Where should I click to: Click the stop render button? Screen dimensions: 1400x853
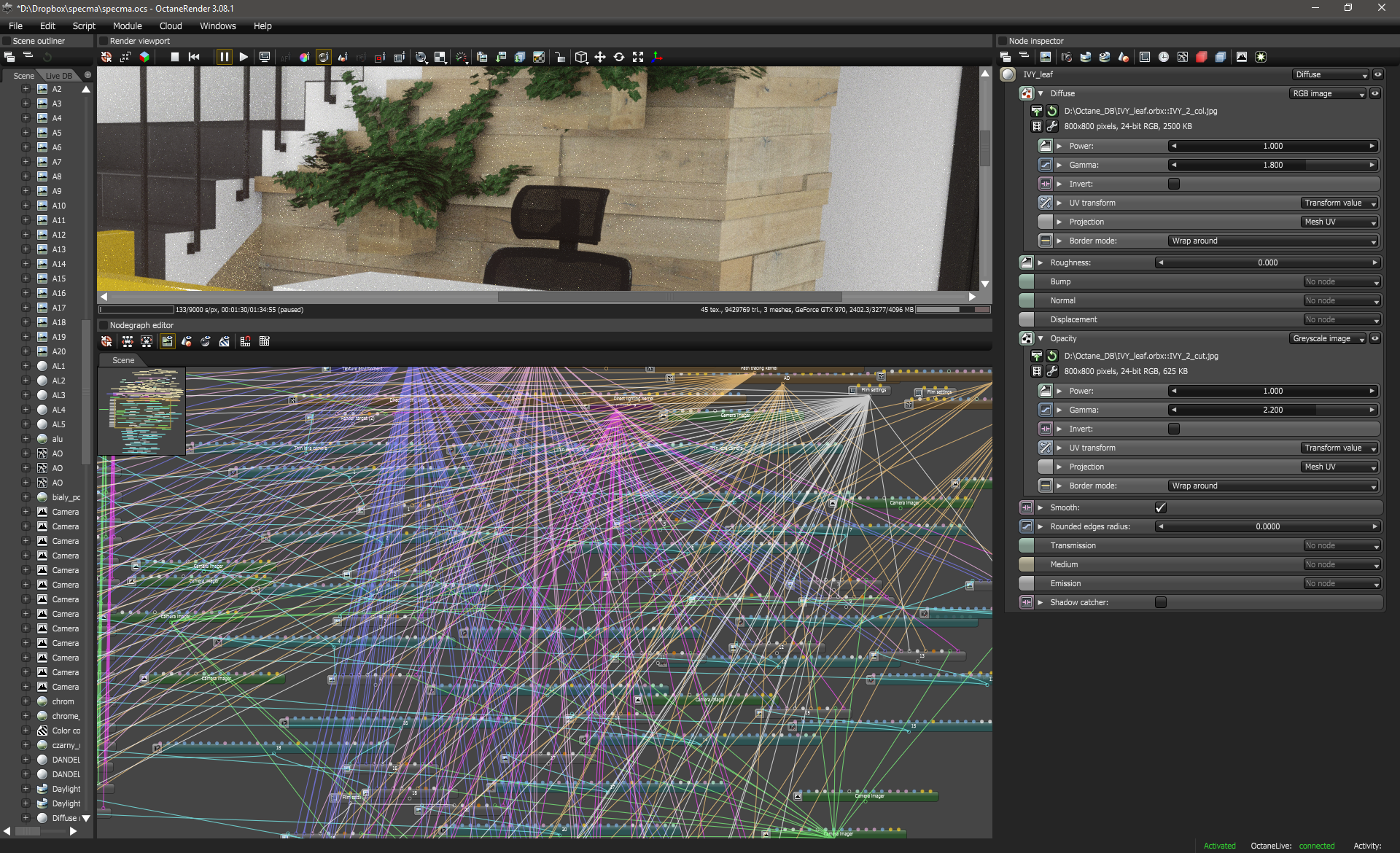175,57
